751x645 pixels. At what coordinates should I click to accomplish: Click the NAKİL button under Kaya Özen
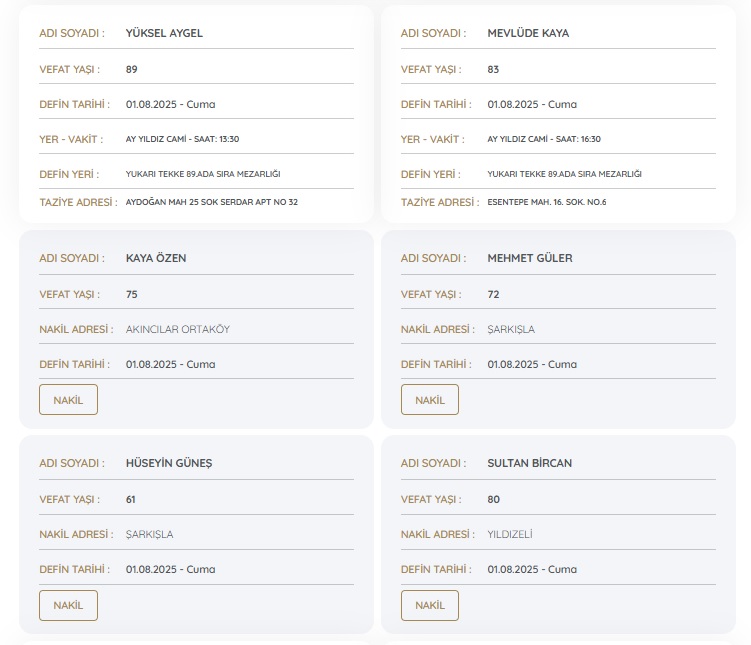click(68, 400)
